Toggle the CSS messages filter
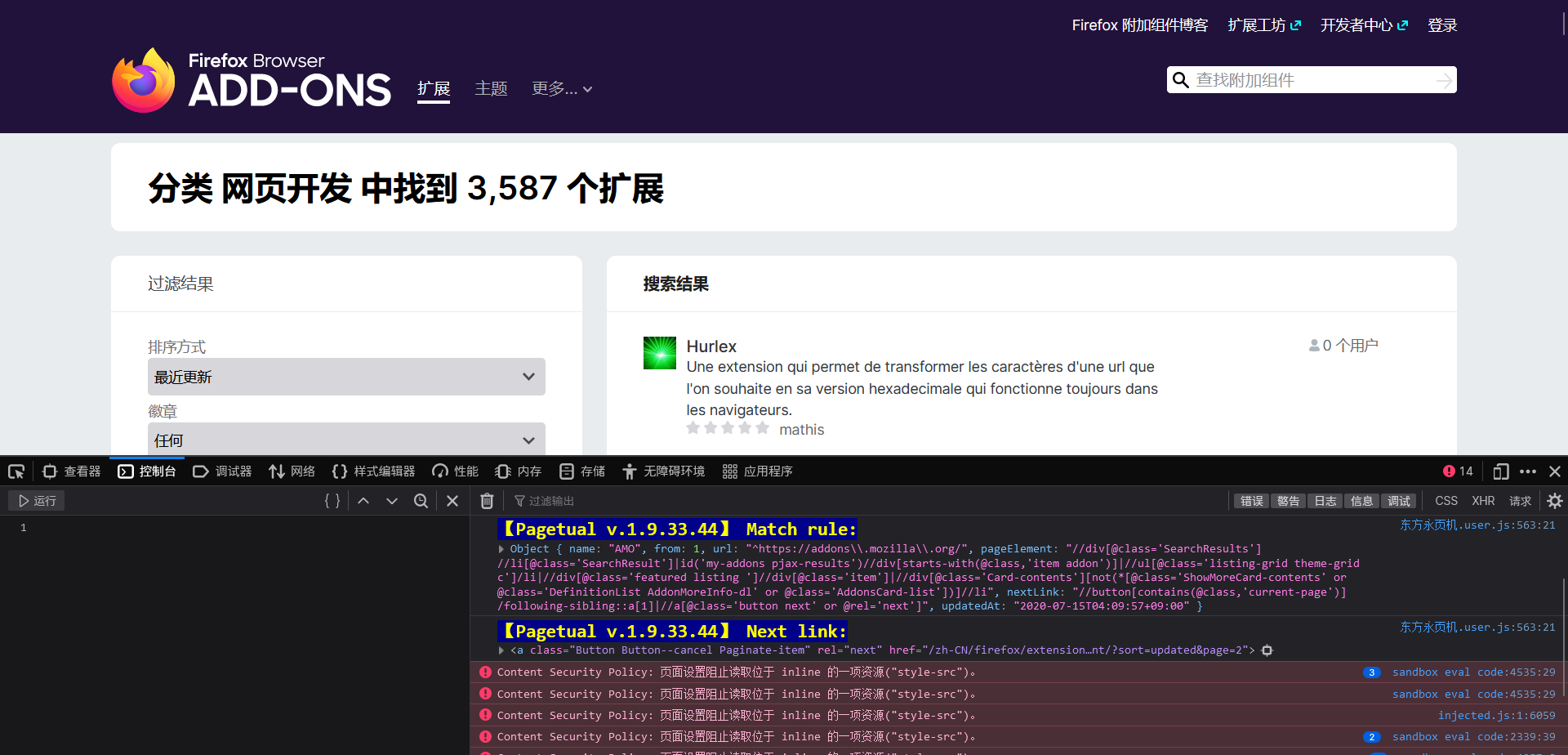Image resolution: width=1568 pixels, height=755 pixels. pyautogui.click(x=1446, y=500)
